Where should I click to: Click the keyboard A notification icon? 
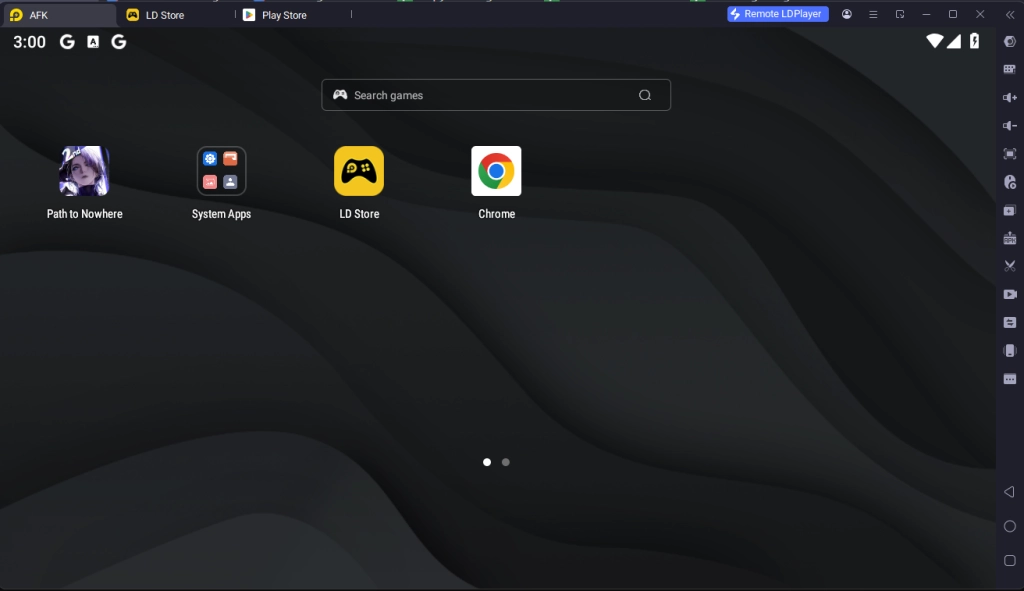click(x=93, y=42)
